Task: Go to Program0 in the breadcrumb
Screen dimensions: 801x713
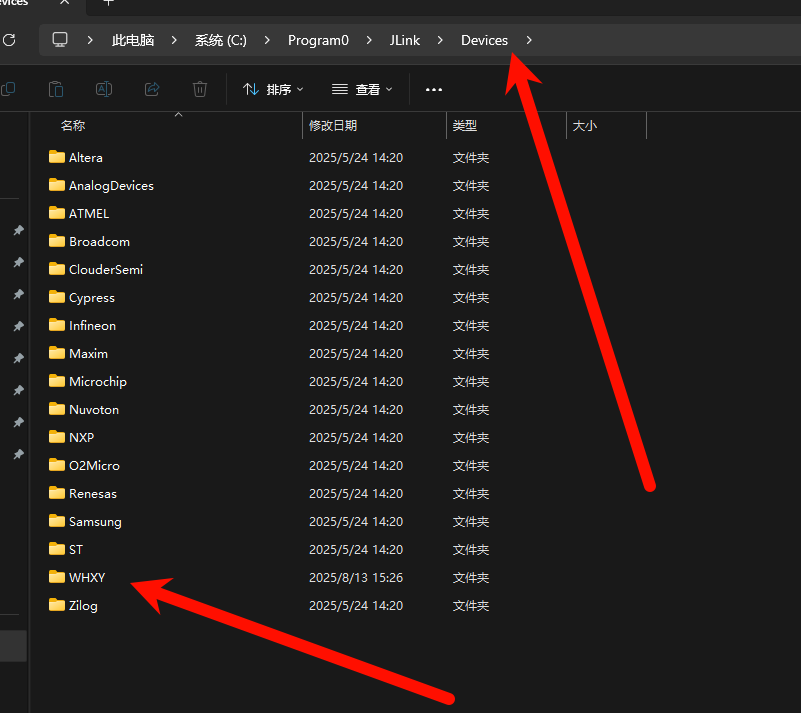Action: pyautogui.click(x=318, y=40)
